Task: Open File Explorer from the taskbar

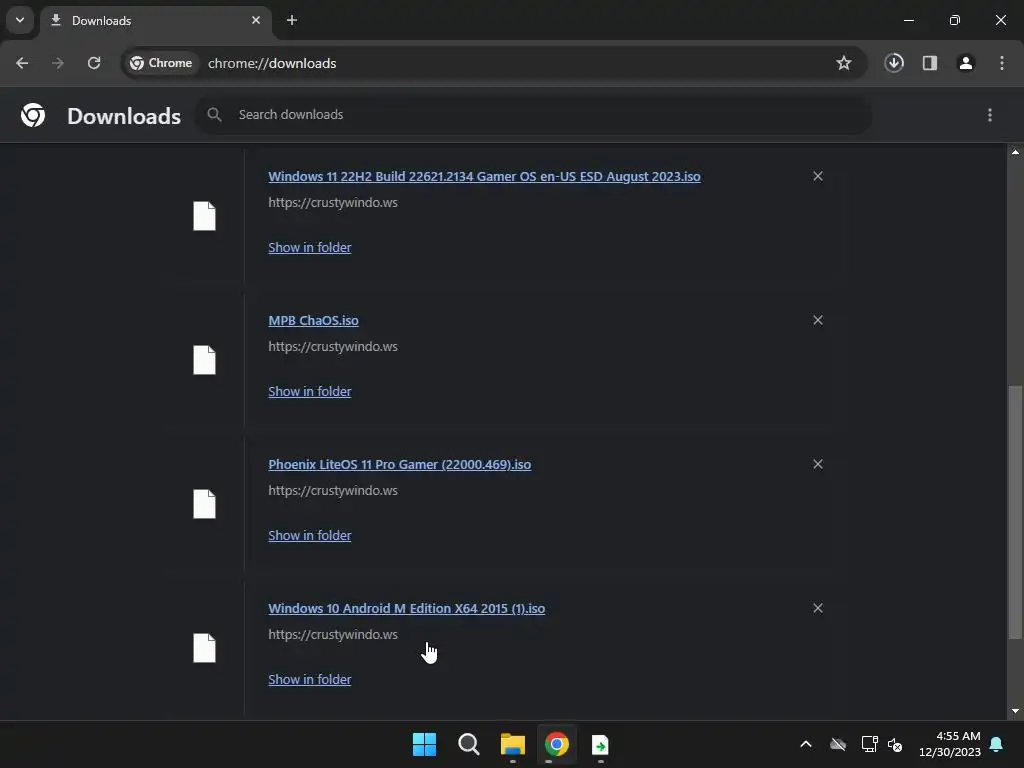Action: [513, 744]
